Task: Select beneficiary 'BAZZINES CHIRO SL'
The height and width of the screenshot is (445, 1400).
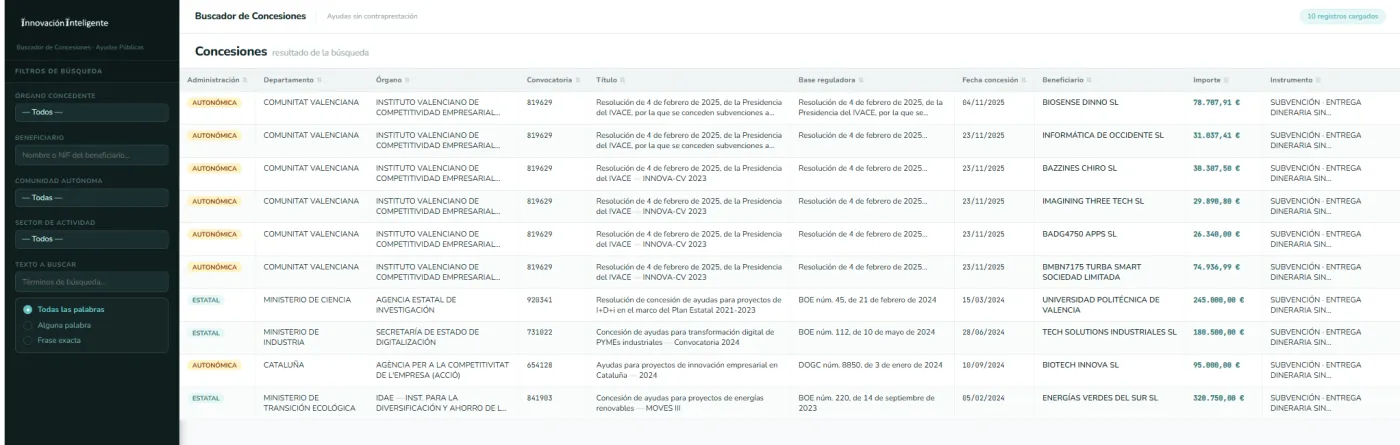Action: tap(1080, 168)
